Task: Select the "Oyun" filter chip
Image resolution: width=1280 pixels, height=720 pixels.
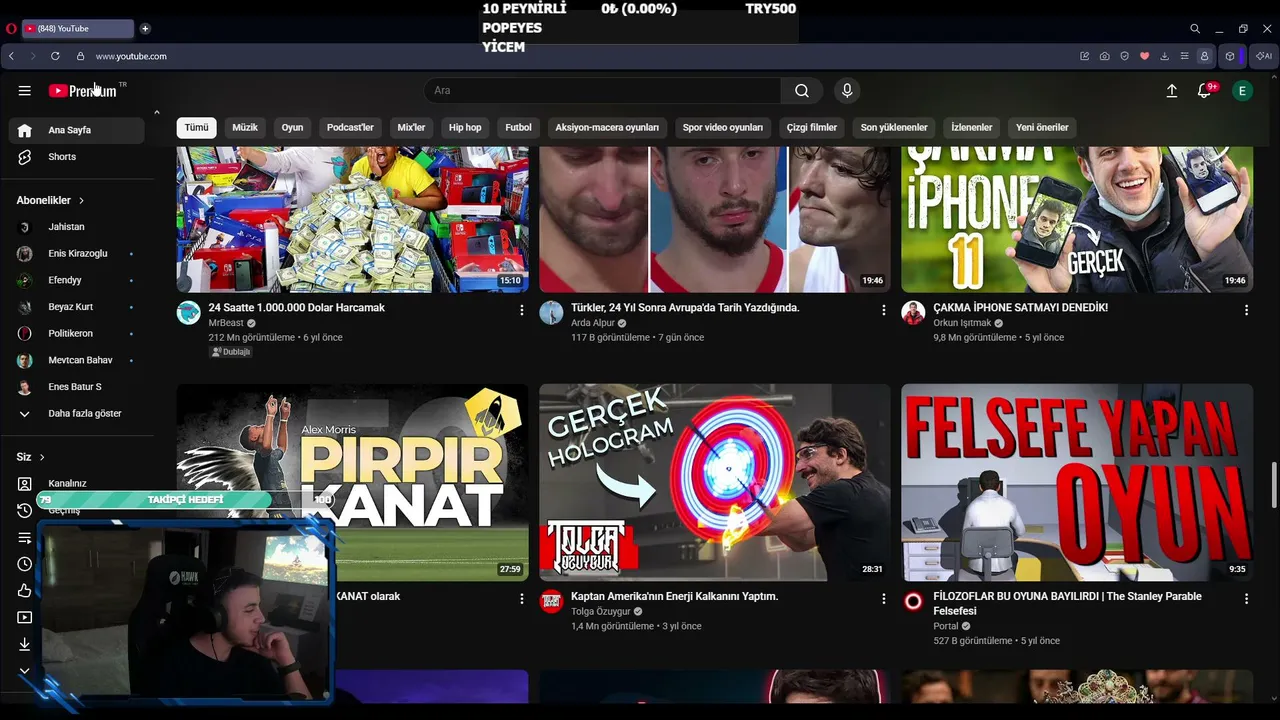Action: click(x=292, y=128)
